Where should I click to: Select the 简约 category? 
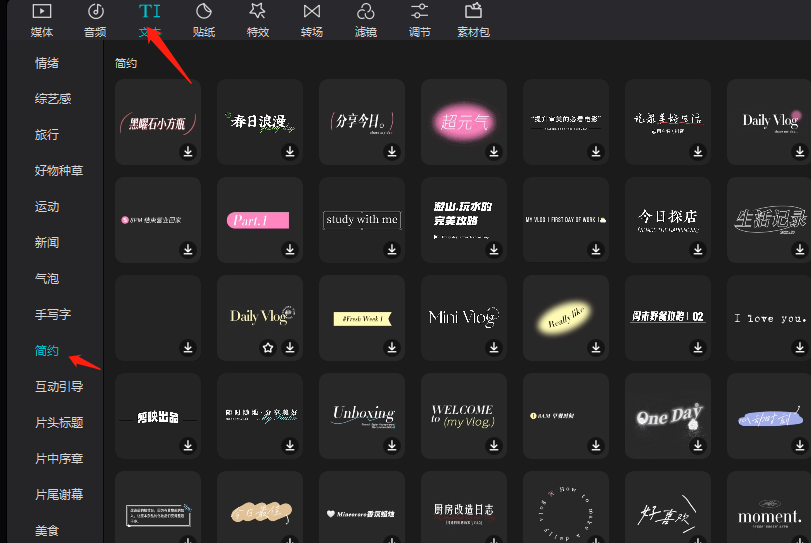pyautogui.click(x=47, y=351)
